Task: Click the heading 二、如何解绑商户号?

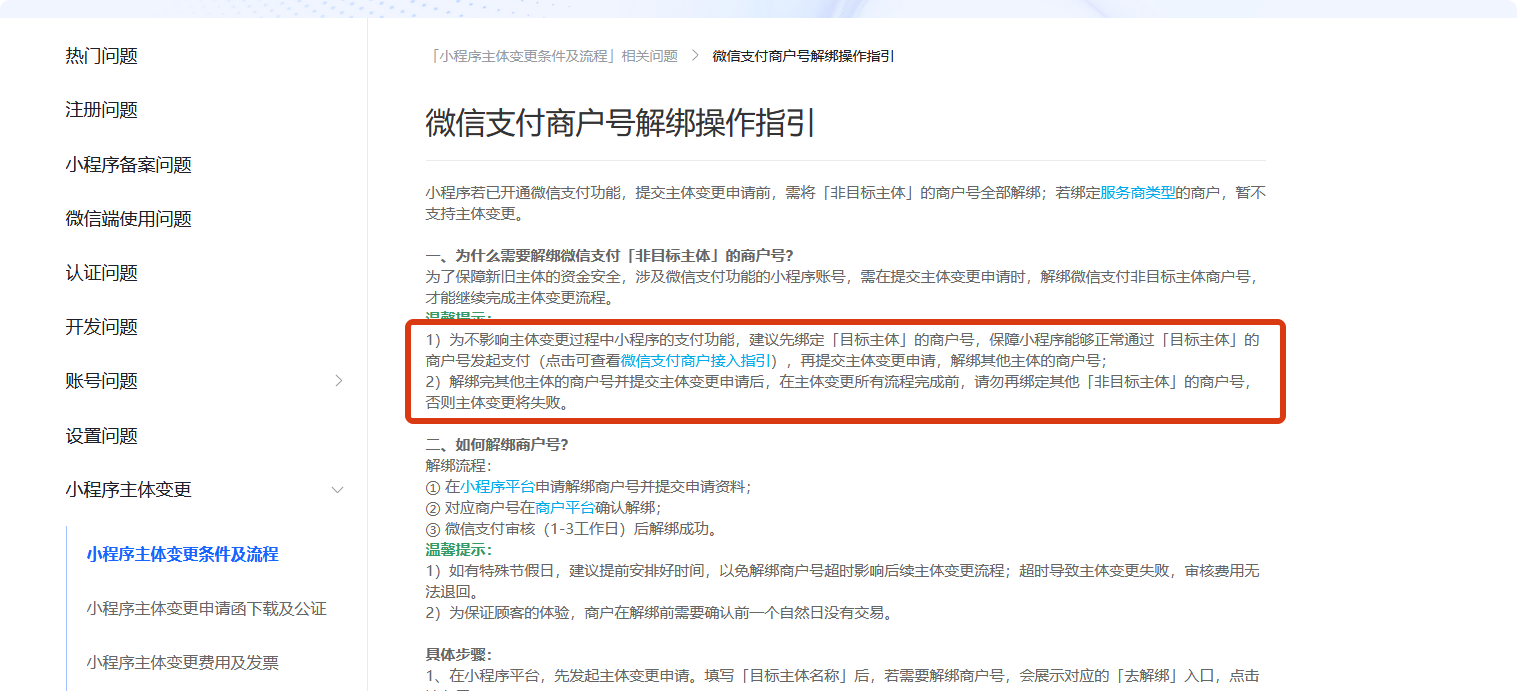Action: [x=497, y=445]
